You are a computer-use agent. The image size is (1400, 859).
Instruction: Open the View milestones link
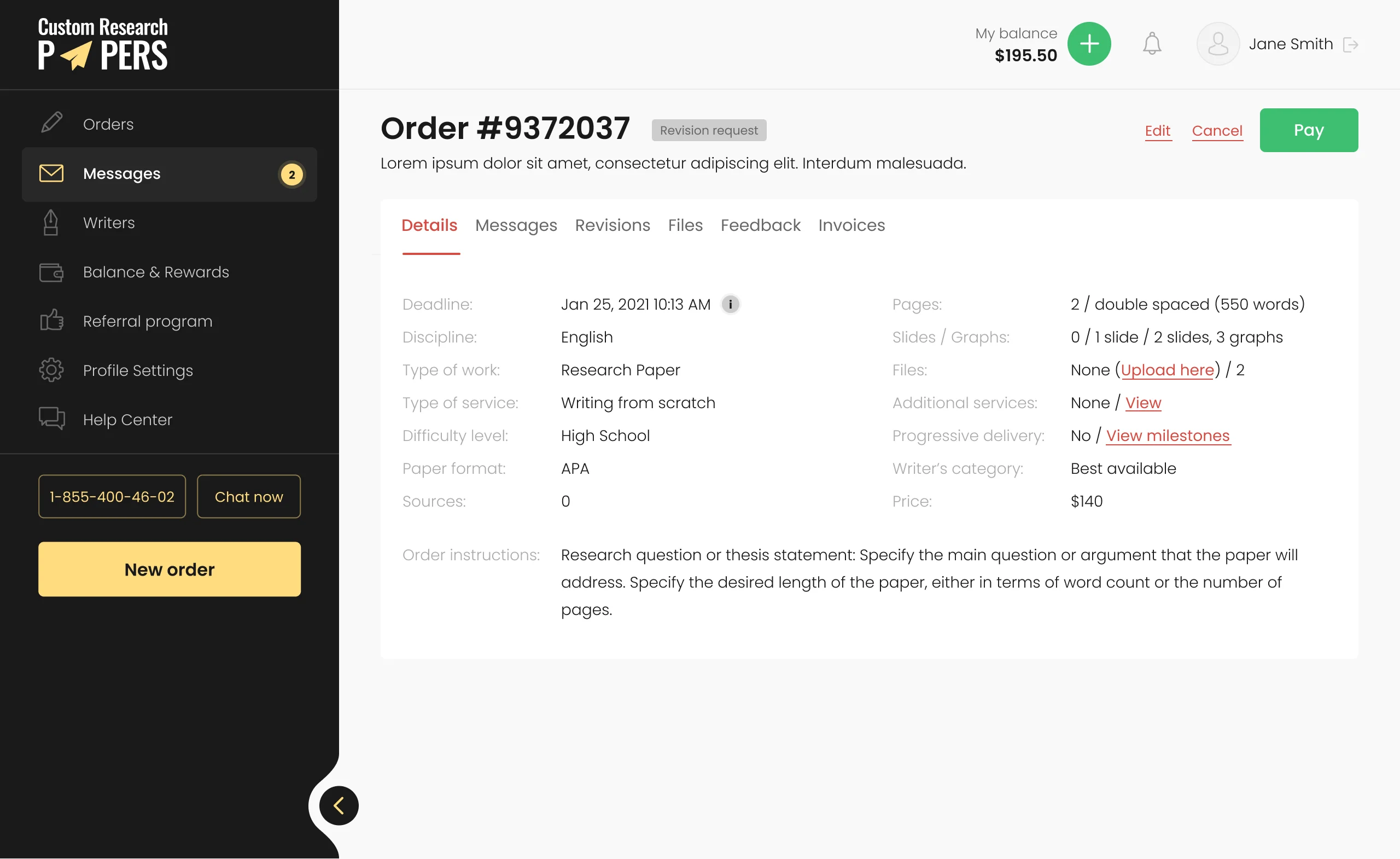point(1168,436)
